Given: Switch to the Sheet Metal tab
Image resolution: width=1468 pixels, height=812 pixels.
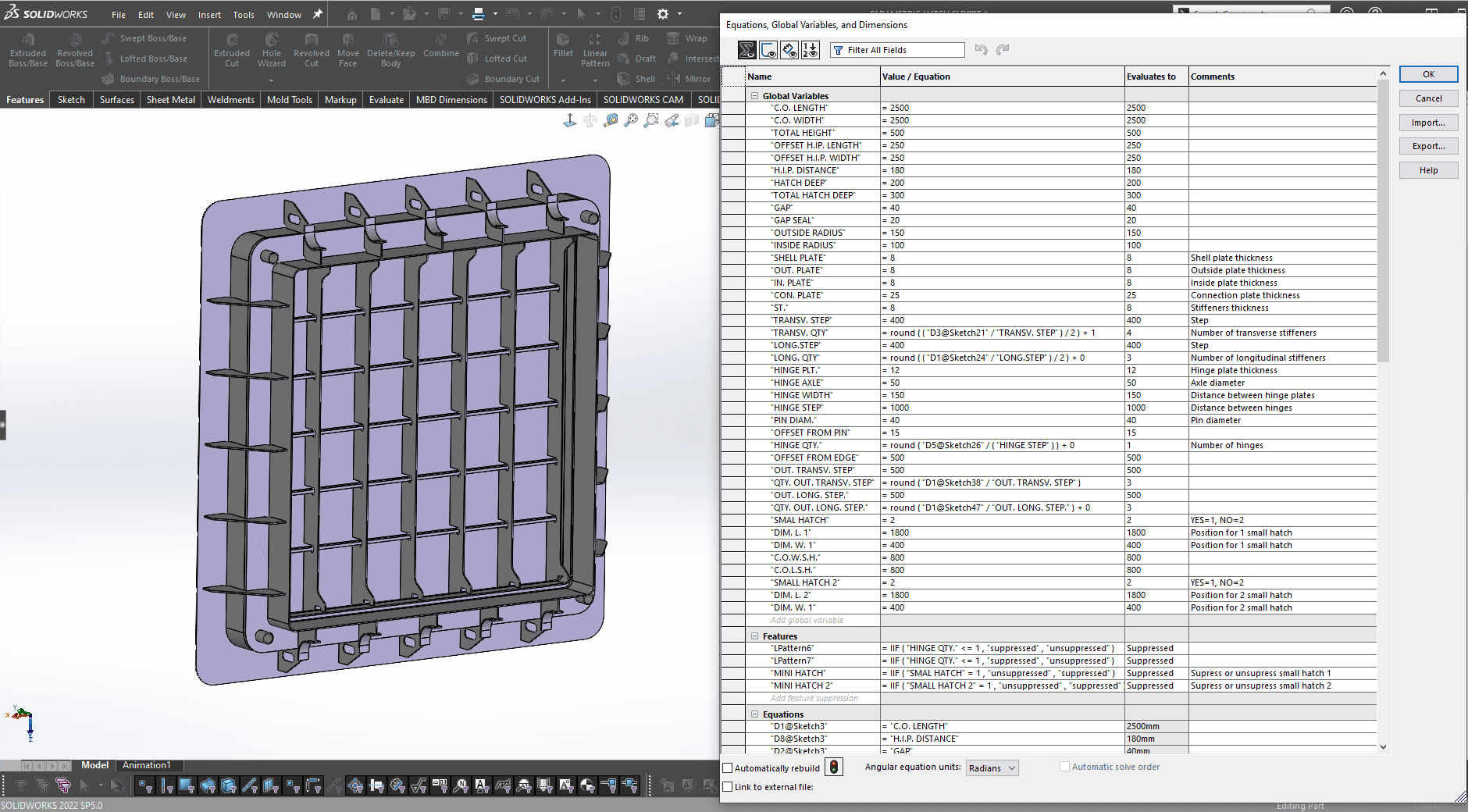Looking at the screenshot, I should (x=170, y=100).
